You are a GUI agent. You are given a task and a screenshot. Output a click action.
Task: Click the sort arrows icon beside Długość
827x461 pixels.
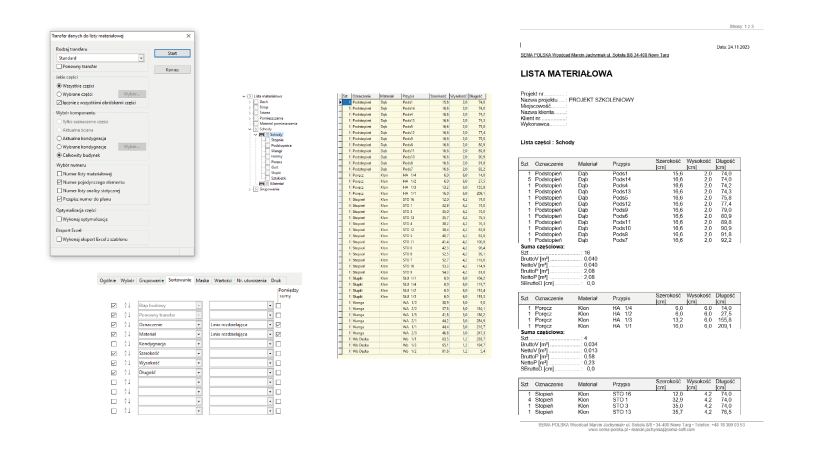coord(128,373)
